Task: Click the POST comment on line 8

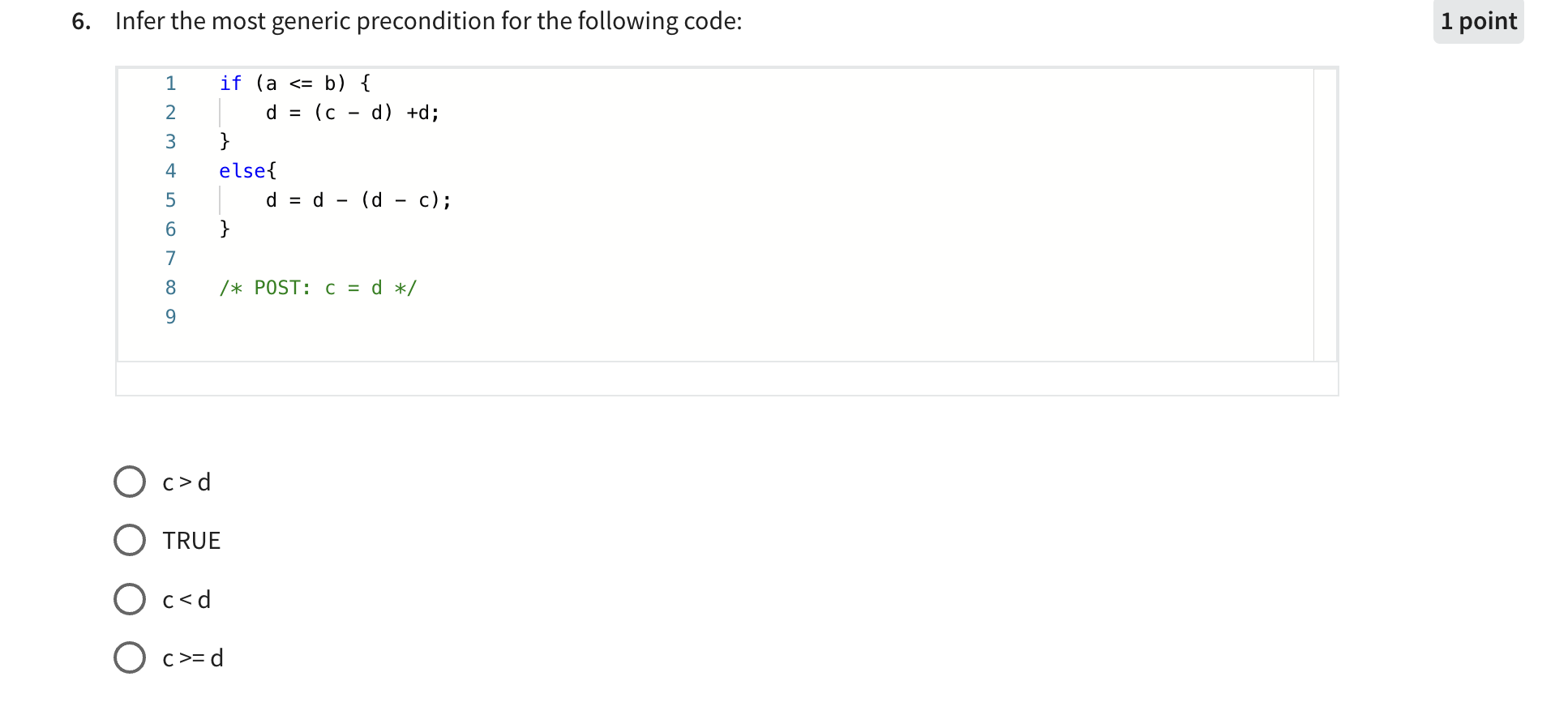Action: 319,287
